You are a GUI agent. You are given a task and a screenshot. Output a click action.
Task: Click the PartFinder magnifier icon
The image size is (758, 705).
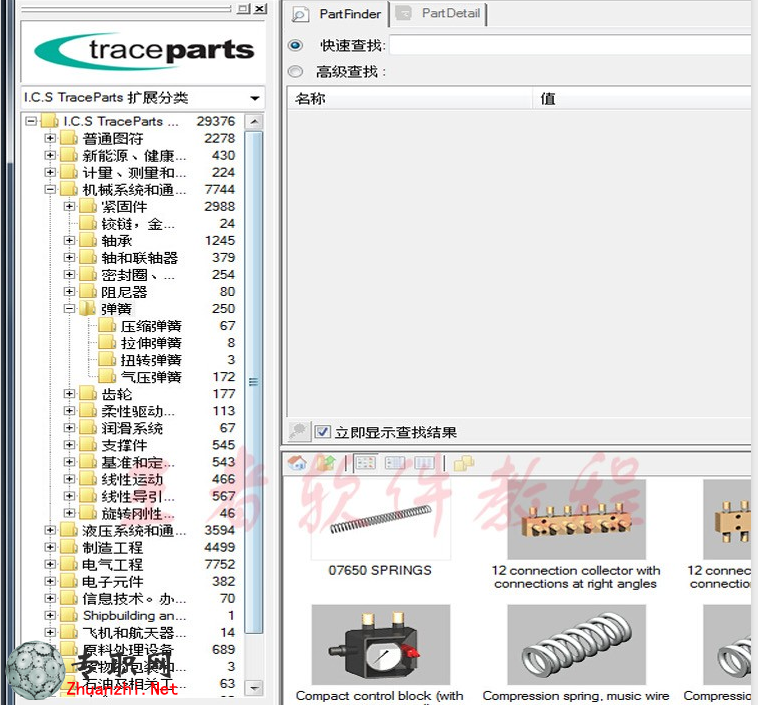[x=300, y=14]
